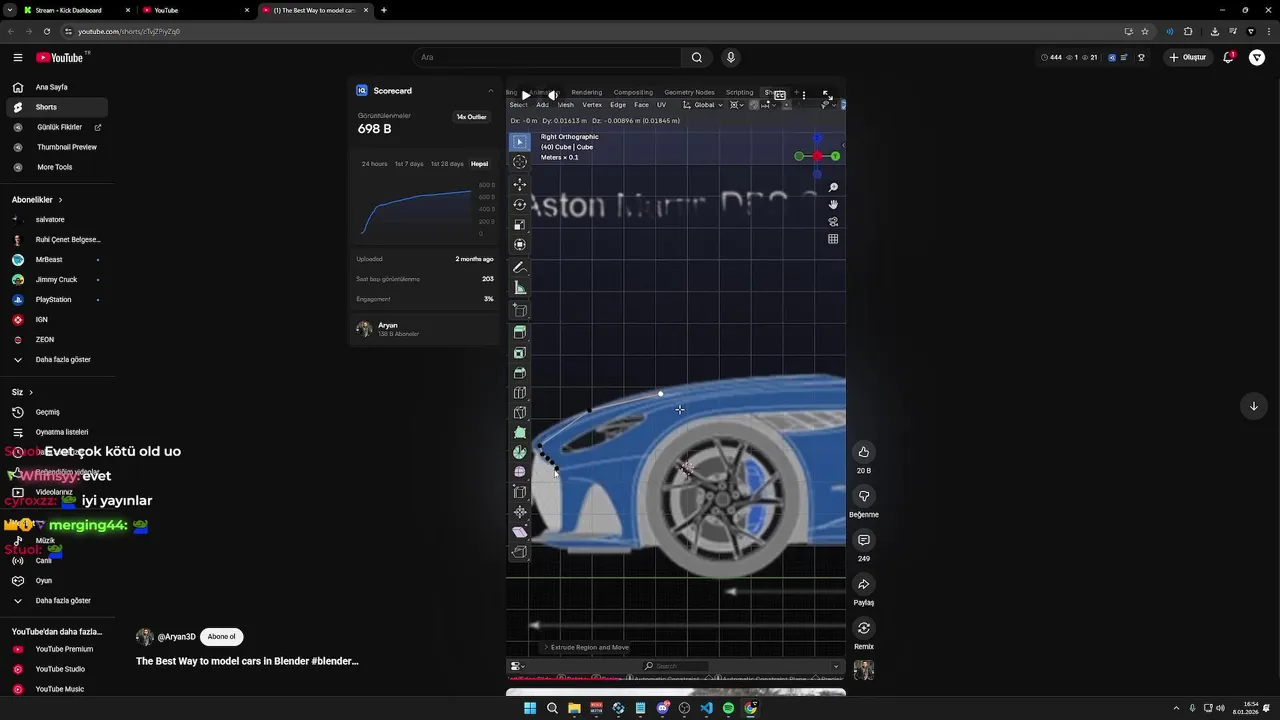Select the Hepsi chart range
Screen dimensions: 1280x720
coord(480,164)
